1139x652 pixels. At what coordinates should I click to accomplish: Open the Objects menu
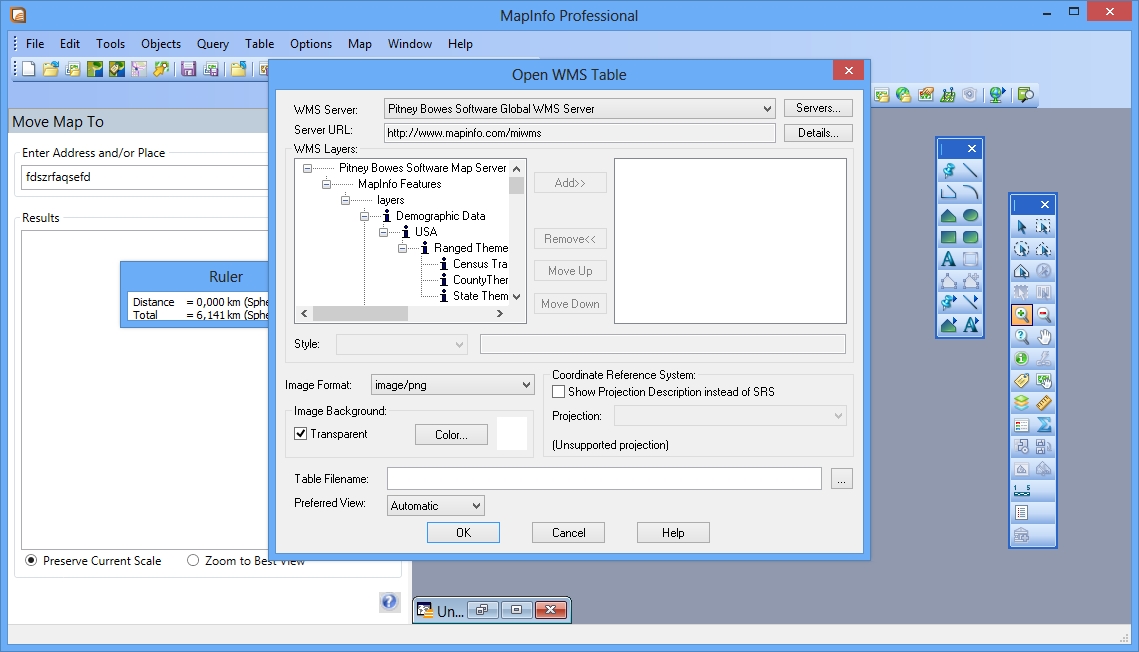point(161,44)
